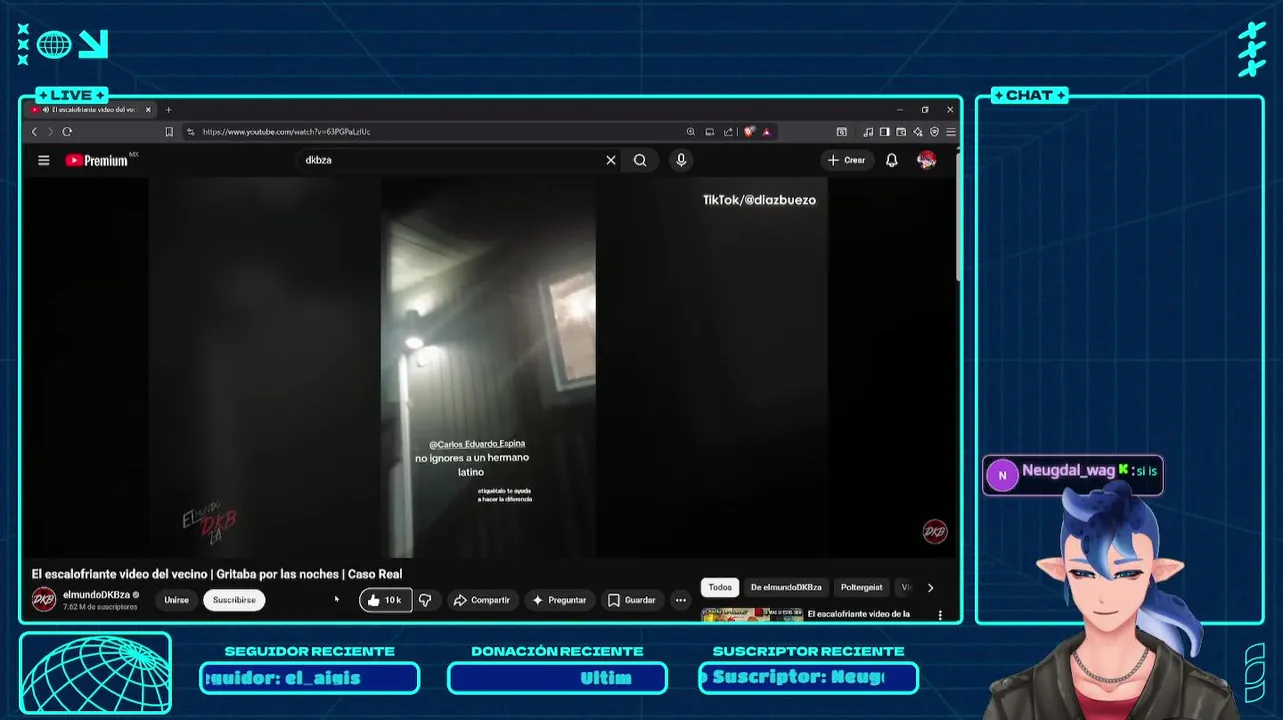Viewport: 1283px width, 720px height.
Task: Click 7.62 M de suscriptores text
Action: 100,607
